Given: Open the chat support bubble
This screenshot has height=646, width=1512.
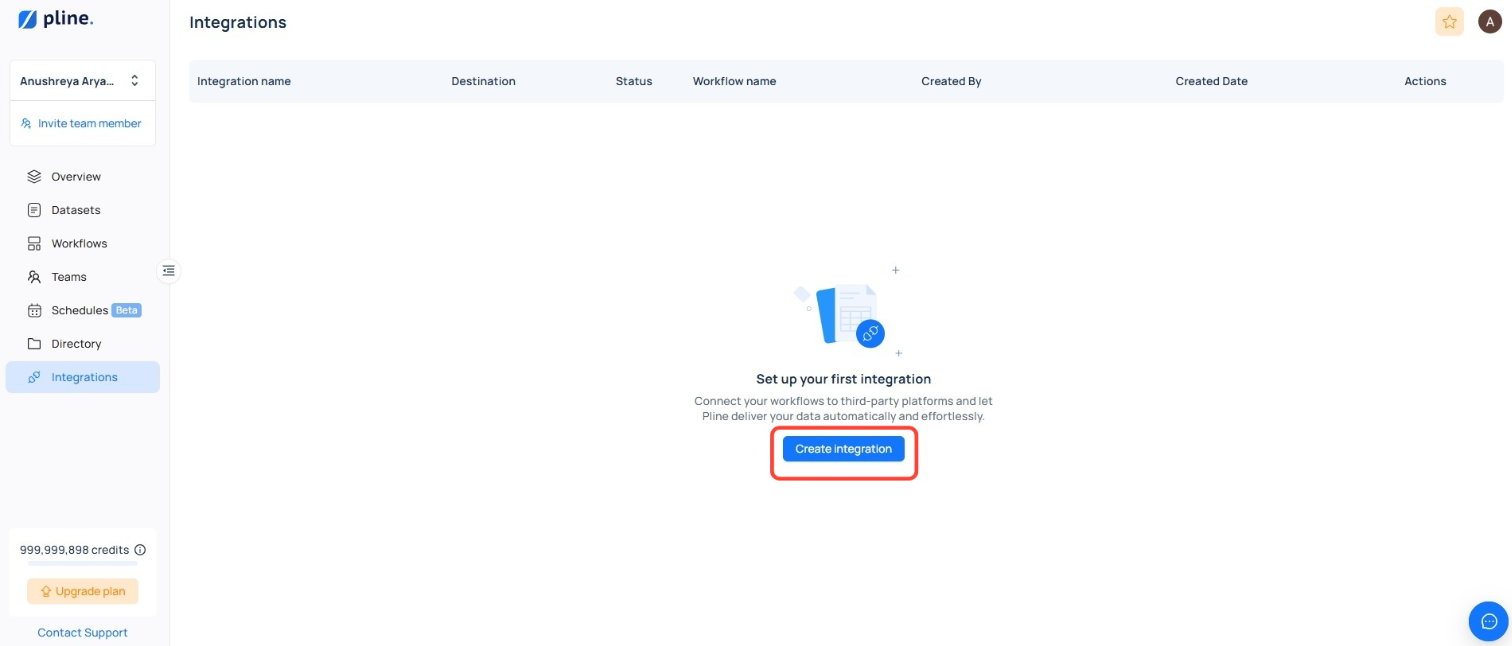Looking at the screenshot, I should [x=1488, y=621].
